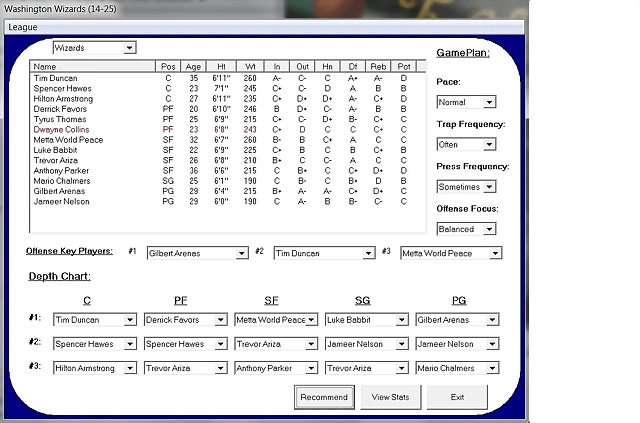The width and height of the screenshot is (640, 423).
Task: Open the #1 SG Luke Babbit dropdown
Action: pyautogui.click(x=367, y=320)
